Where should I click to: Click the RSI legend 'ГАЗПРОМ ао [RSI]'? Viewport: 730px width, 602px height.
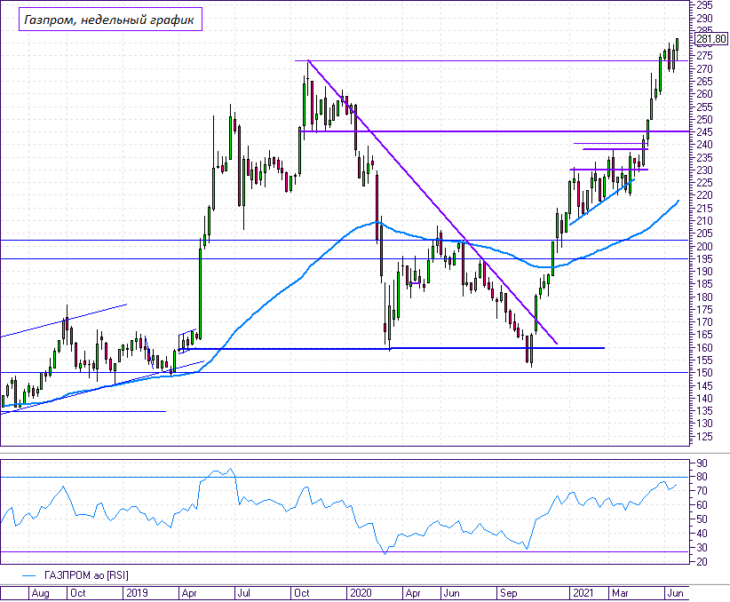coord(87,576)
